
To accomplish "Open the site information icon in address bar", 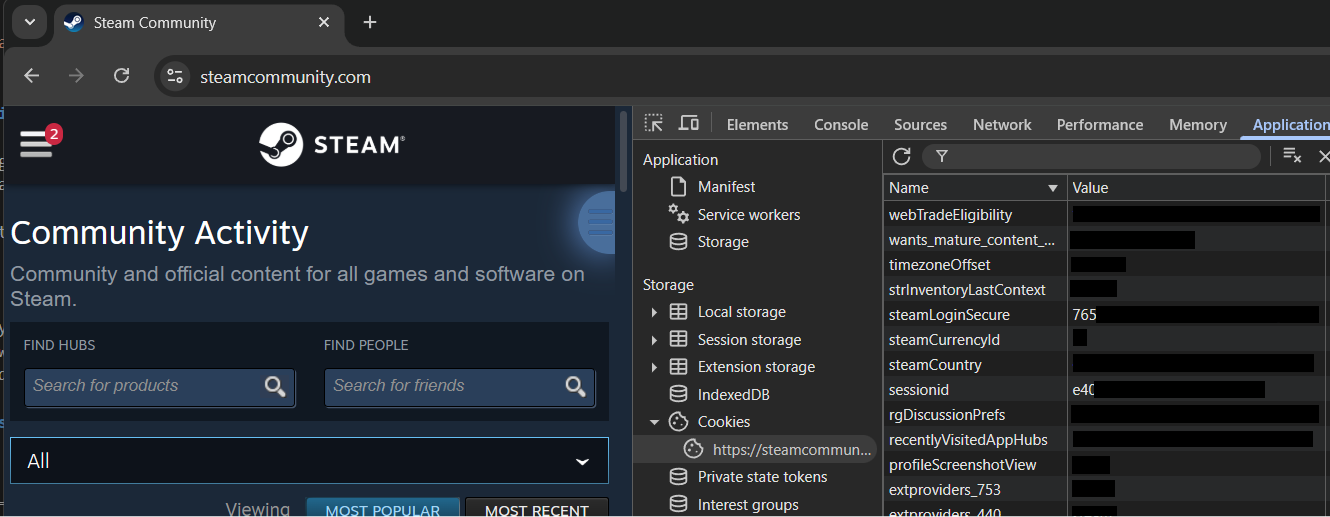I will point(176,77).
